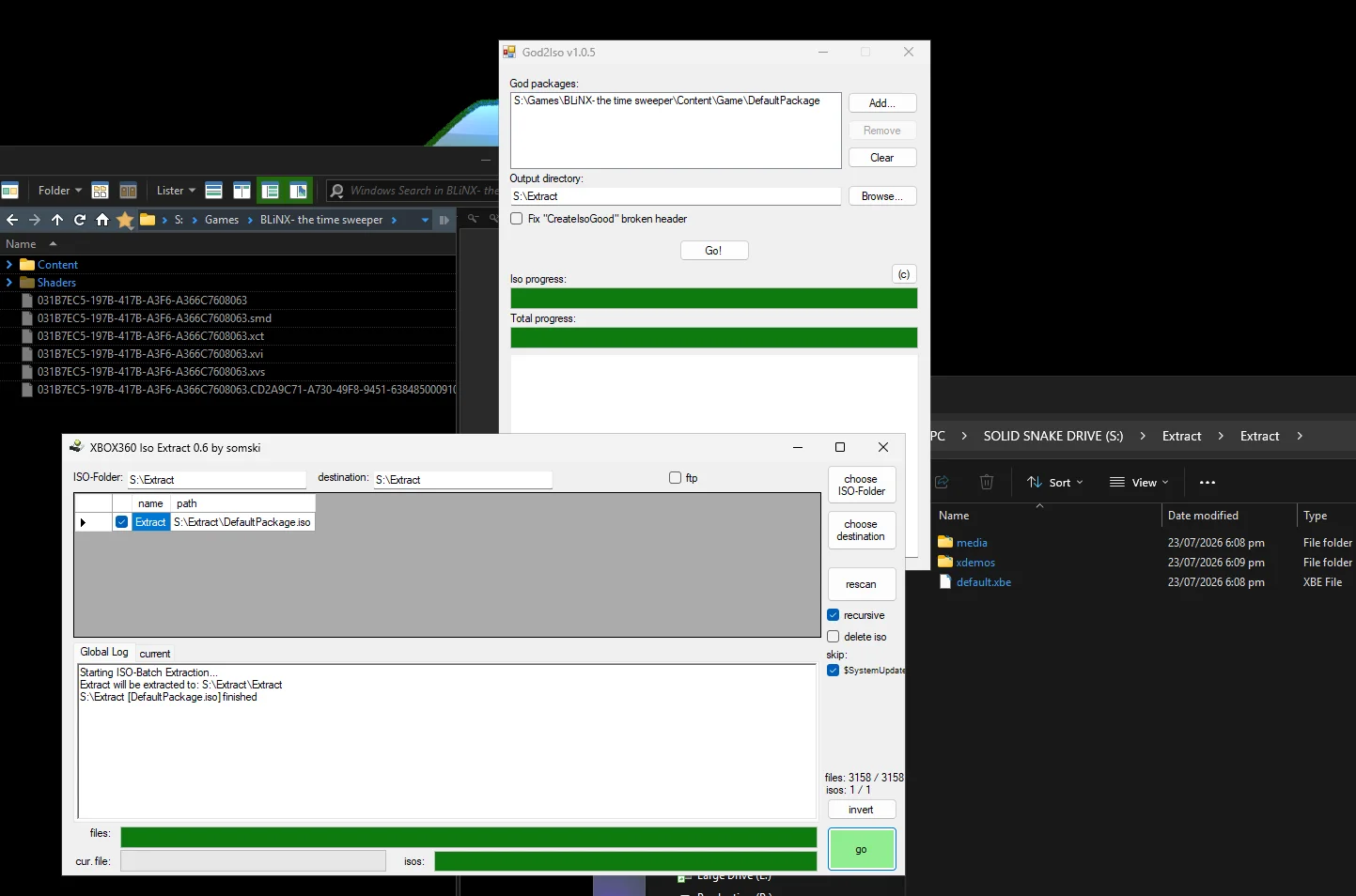
Task: Disable the recursive checkbox
Action: pyautogui.click(x=833, y=615)
